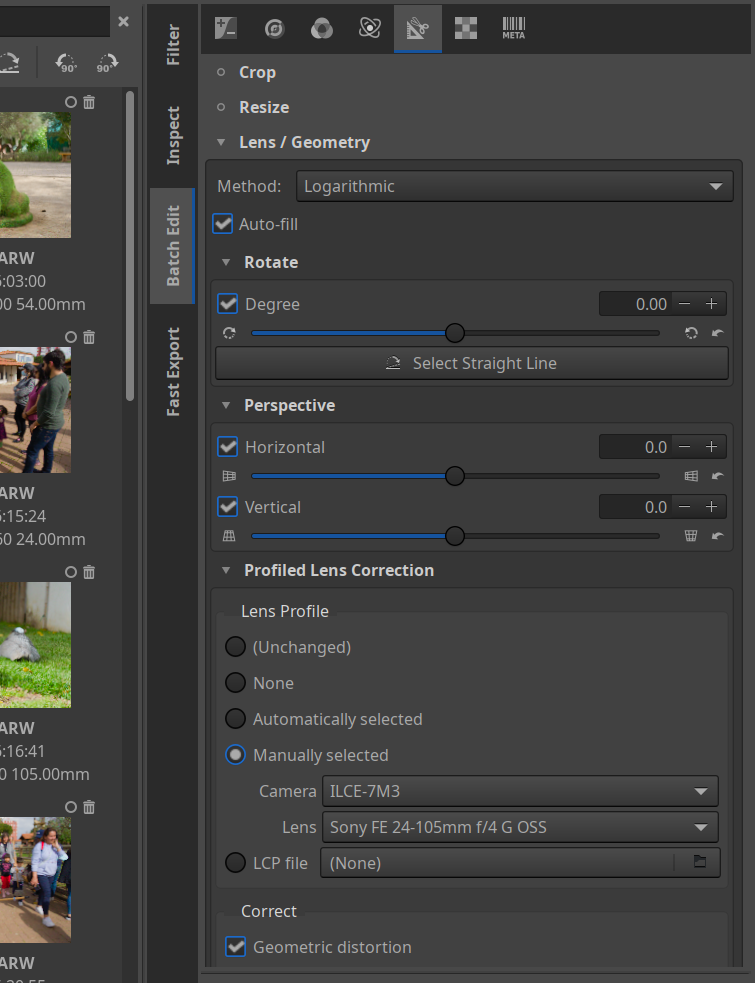This screenshot has height=983, width=755.
Task: Toggle the Geometric distortion checkbox
Action: tap(236, 947)
